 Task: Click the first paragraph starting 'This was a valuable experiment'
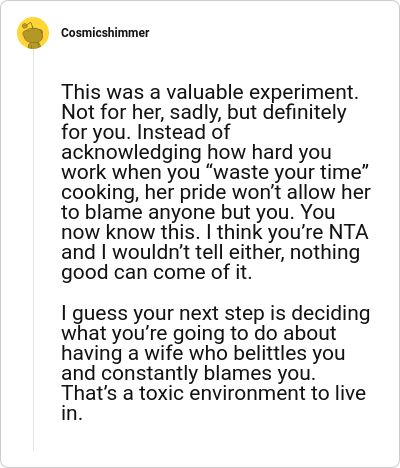point(216,182)
